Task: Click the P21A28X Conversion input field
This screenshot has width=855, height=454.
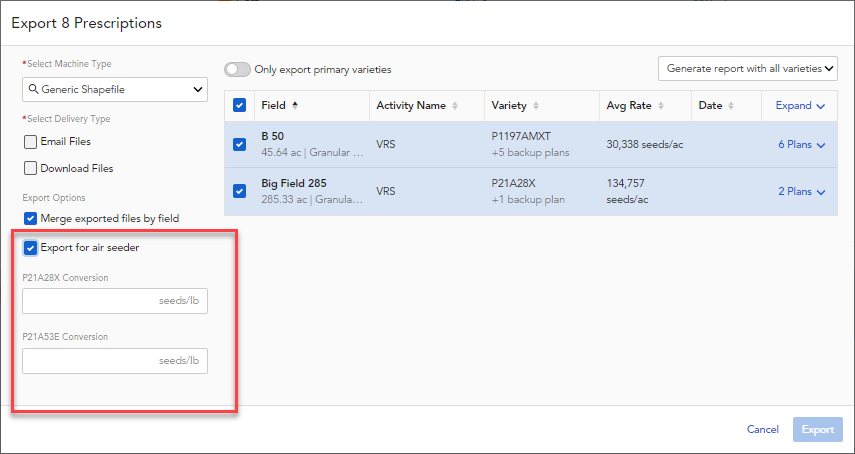Action: (114, 300)
